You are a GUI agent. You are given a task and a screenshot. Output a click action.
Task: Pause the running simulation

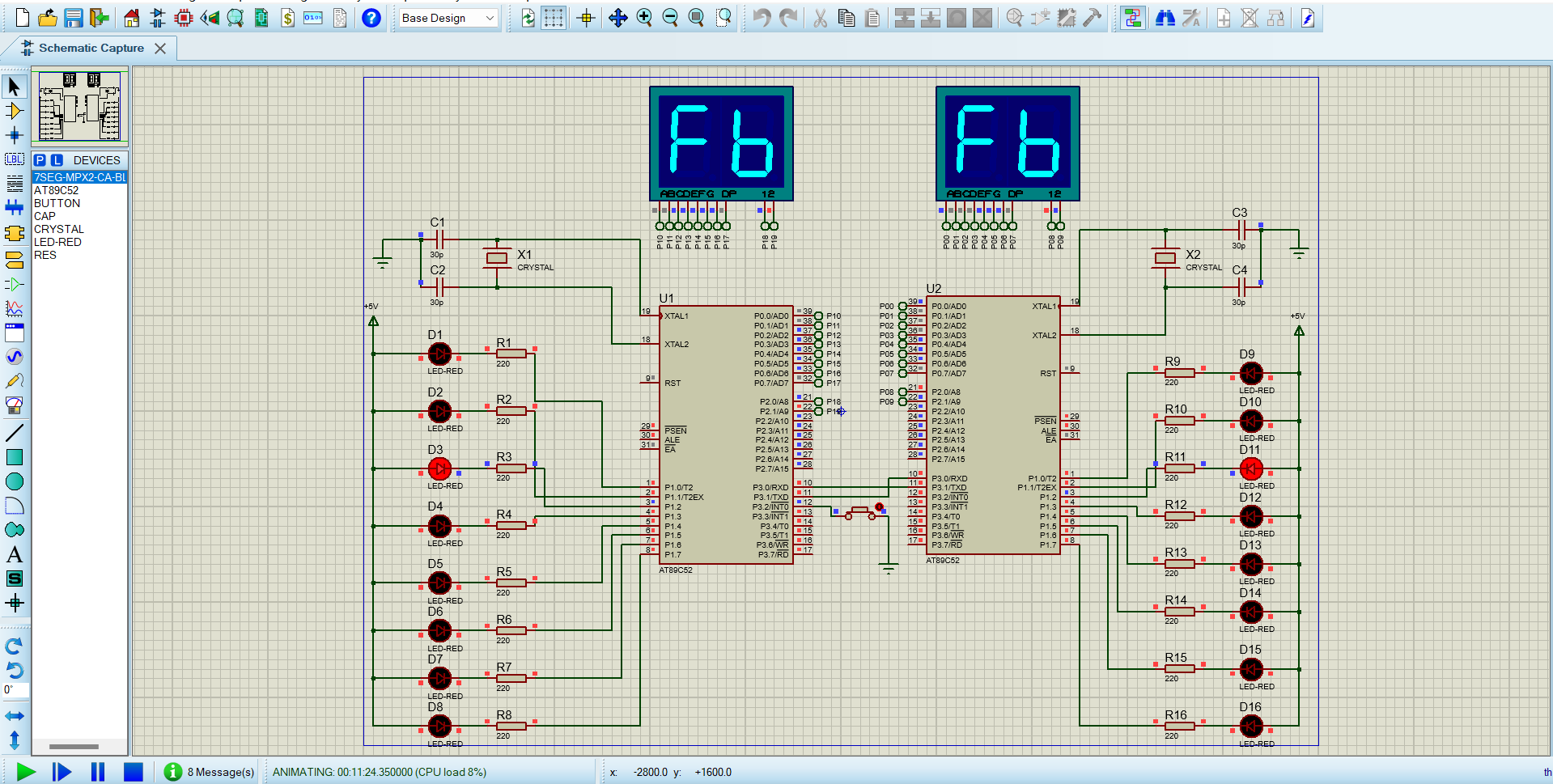tap(98, 772)
